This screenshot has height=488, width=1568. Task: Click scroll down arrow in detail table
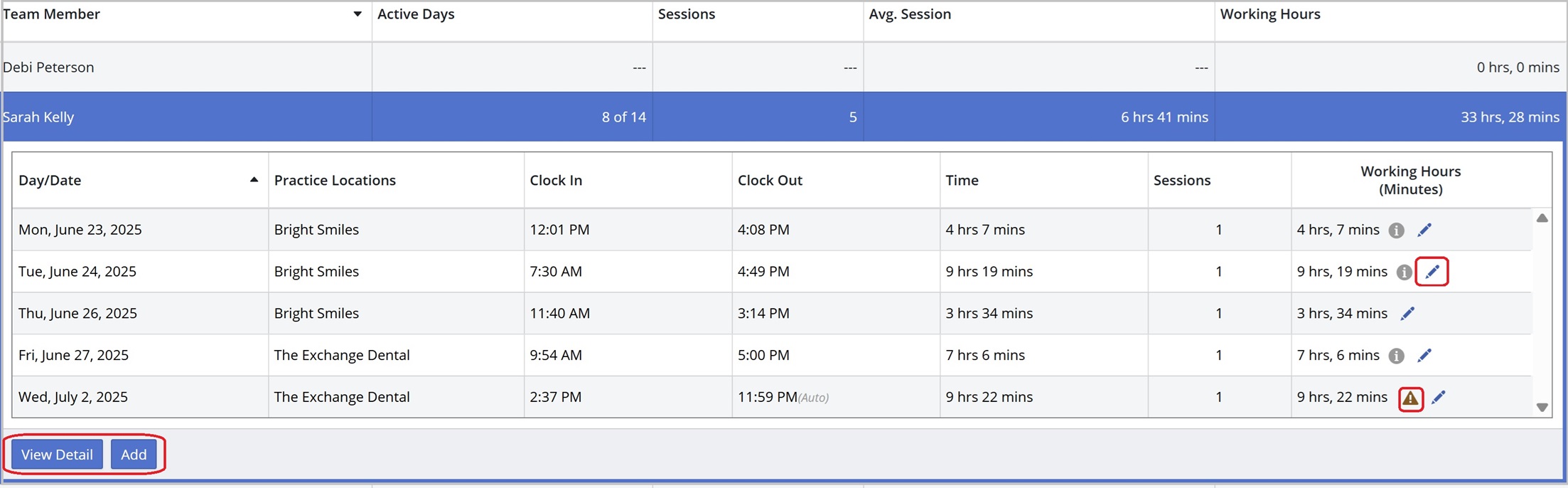tap(1542, 408)
